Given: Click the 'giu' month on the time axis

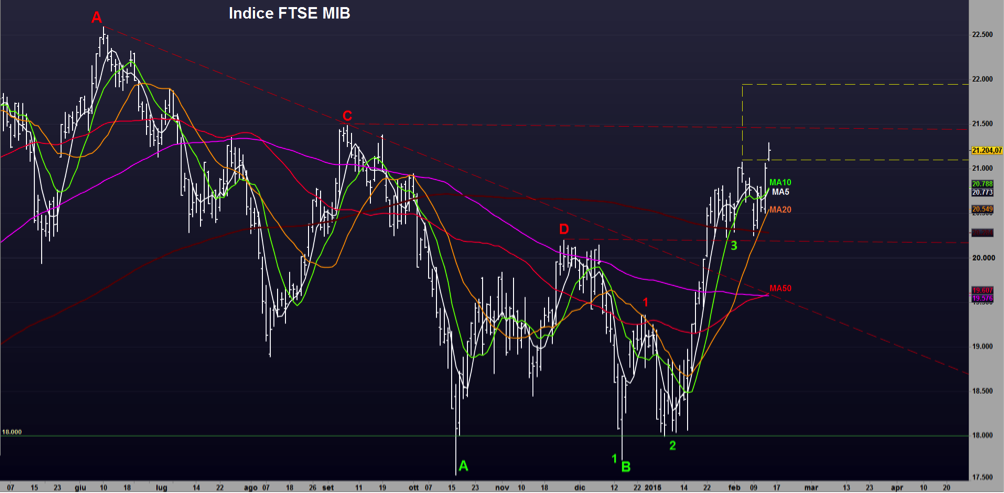Looking at the screenshot, I should (x=81, y=487).
